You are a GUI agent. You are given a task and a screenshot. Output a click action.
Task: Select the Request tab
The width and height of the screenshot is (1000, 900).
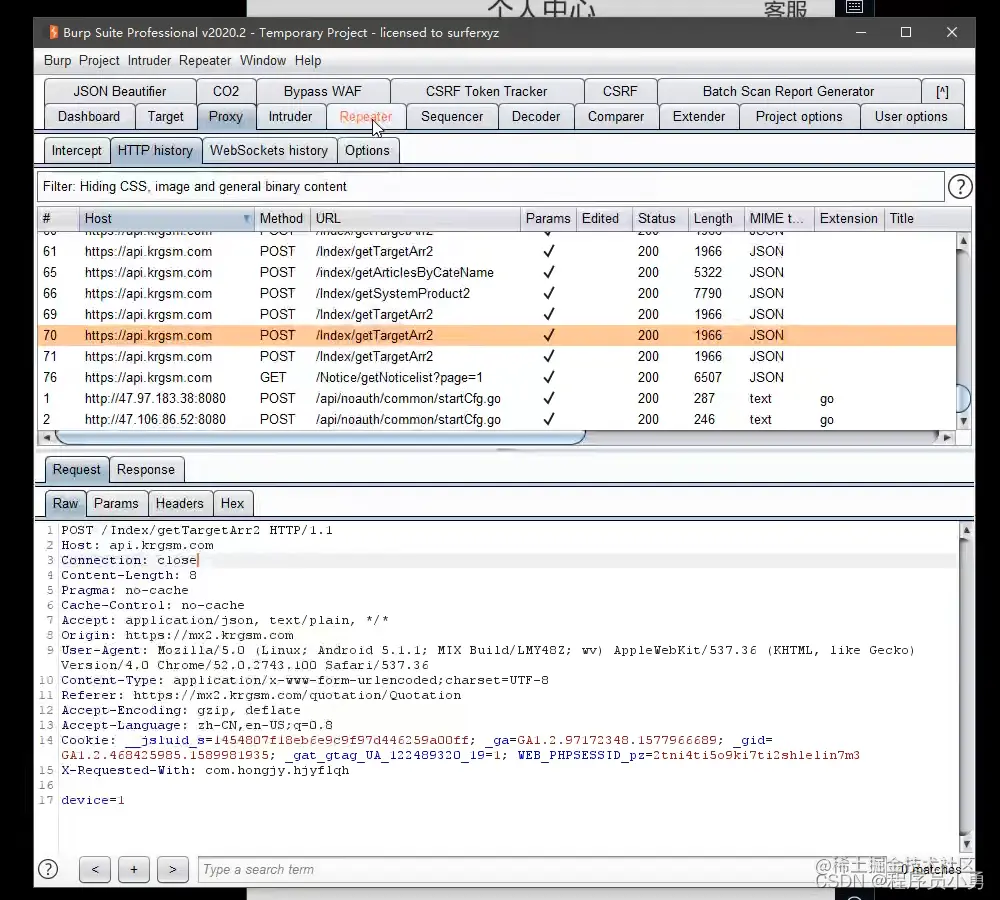(77, 469)
